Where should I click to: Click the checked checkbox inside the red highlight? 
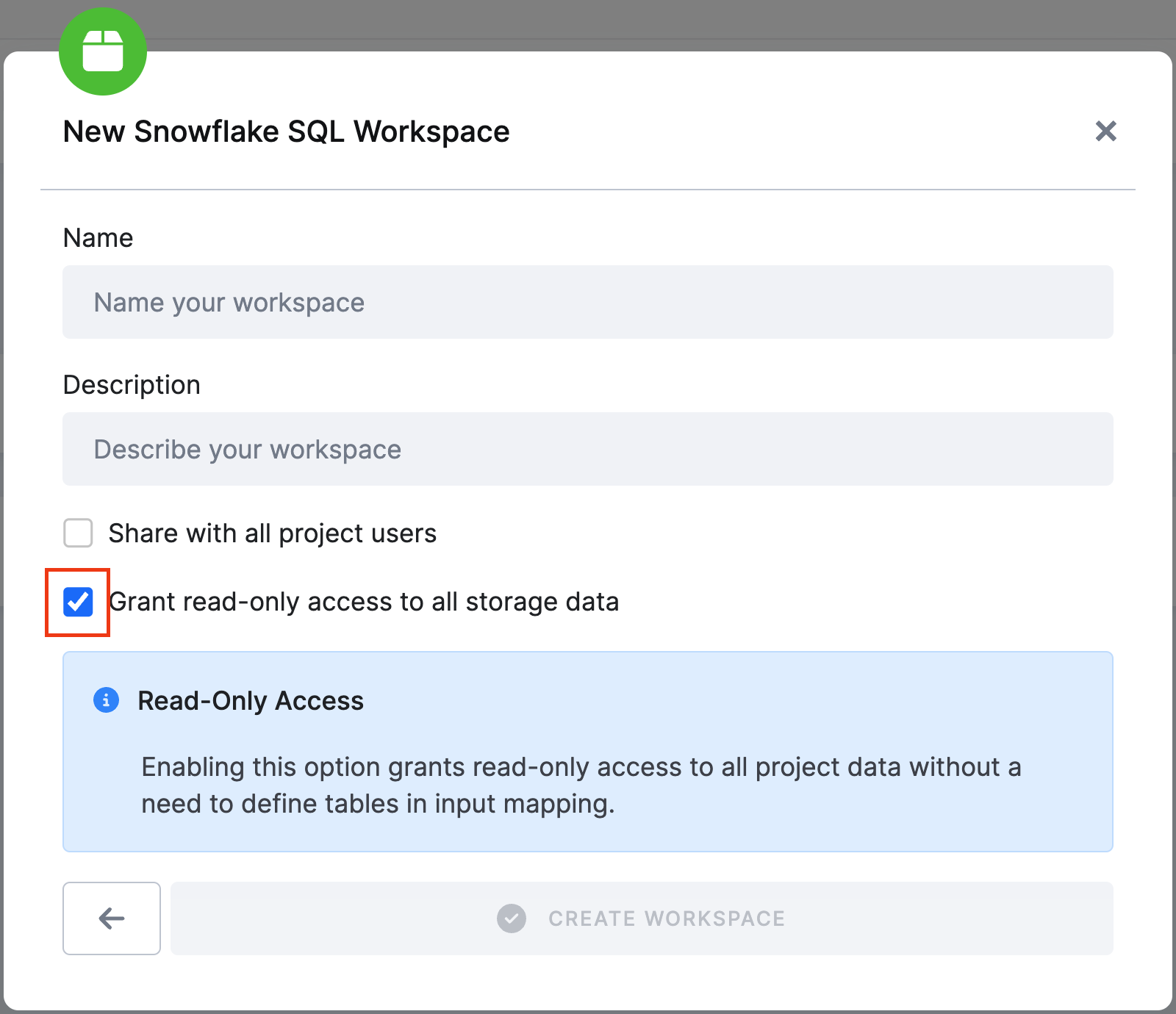point(77,602)
